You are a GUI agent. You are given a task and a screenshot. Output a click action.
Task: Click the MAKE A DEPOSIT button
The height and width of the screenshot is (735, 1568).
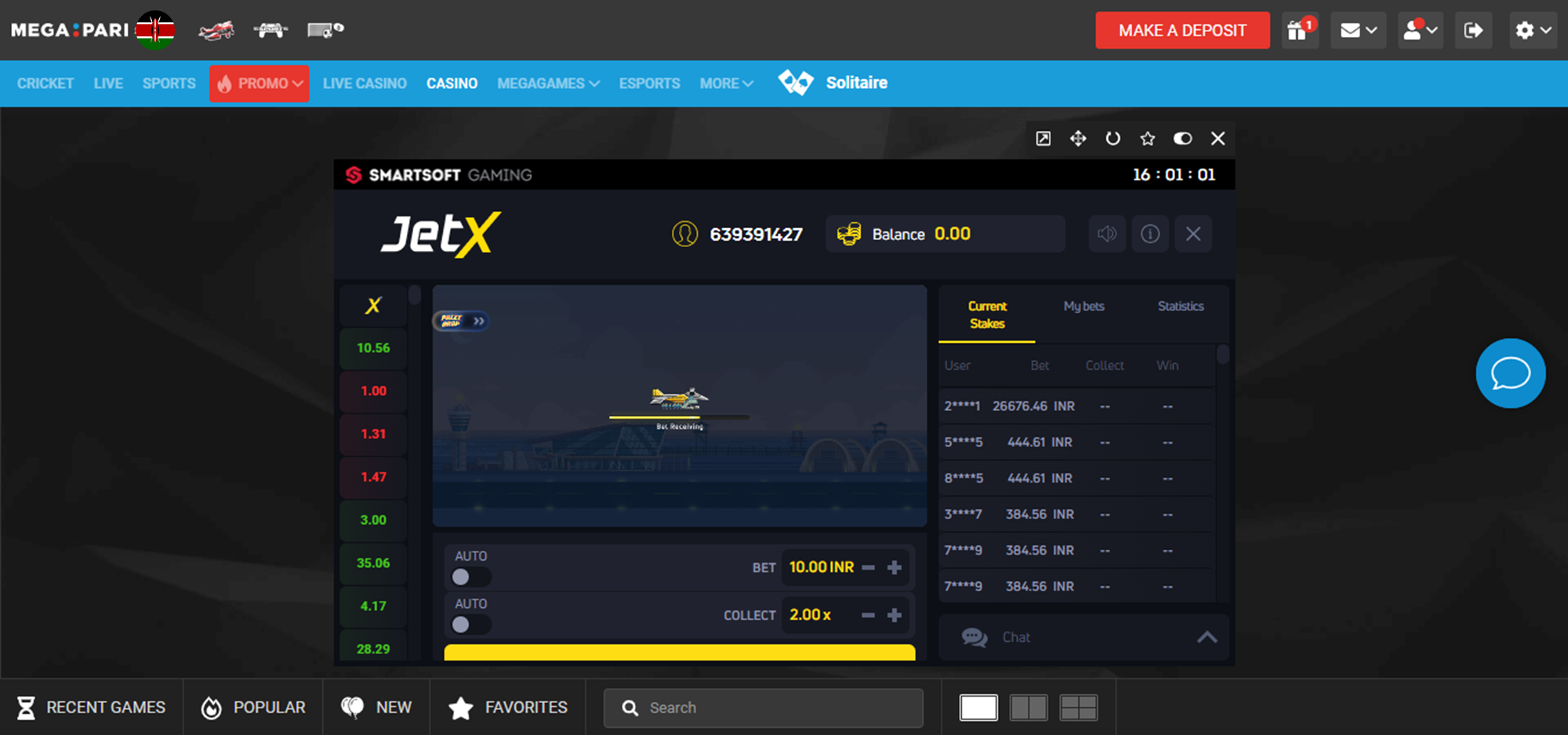[x=1182, y=31]
